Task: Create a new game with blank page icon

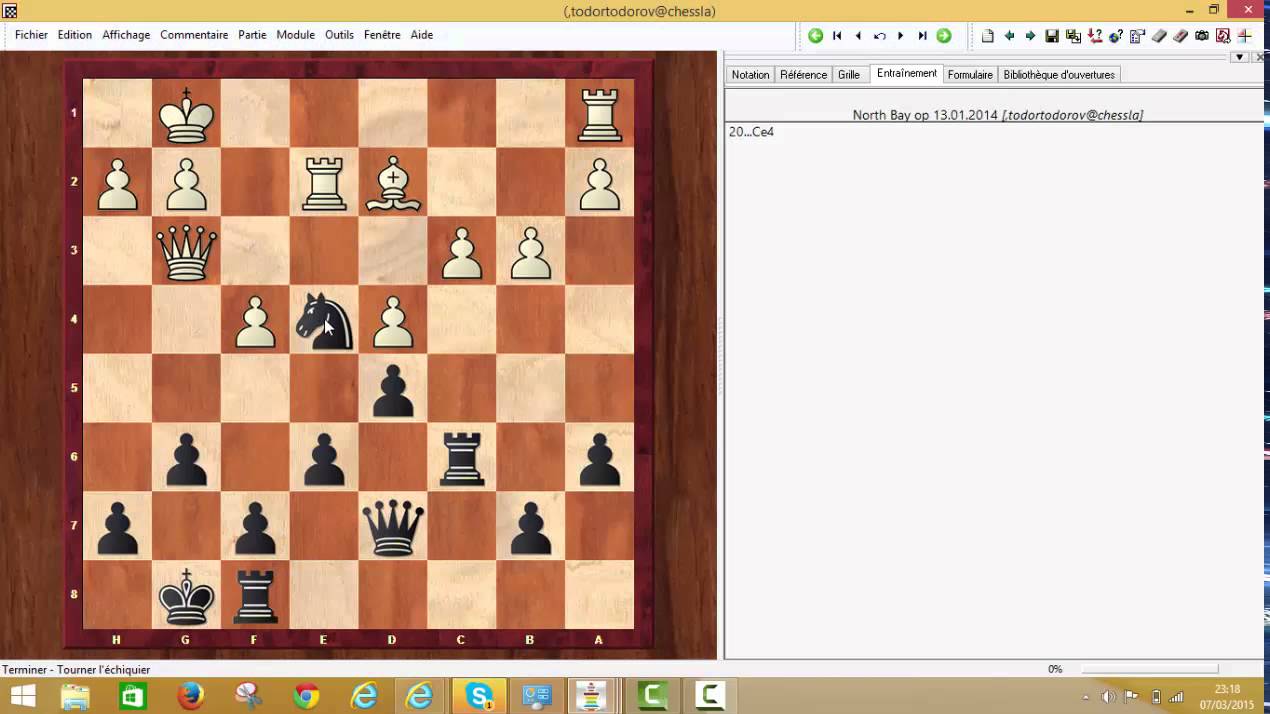Action: 988,36
